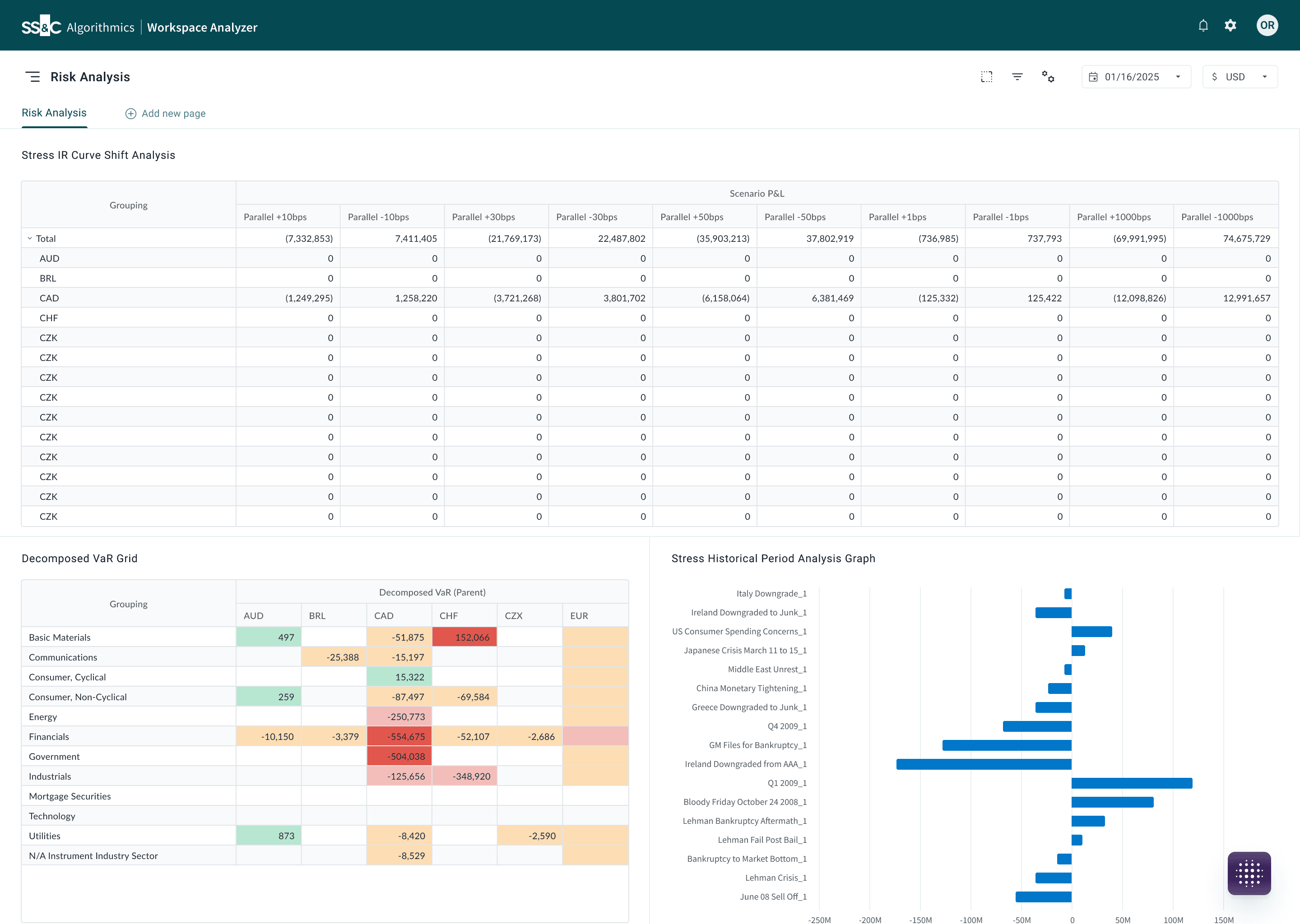Viewport: 1300px width, 924px height.
Task: Open settings gear in header
Action: point(1230,26)
